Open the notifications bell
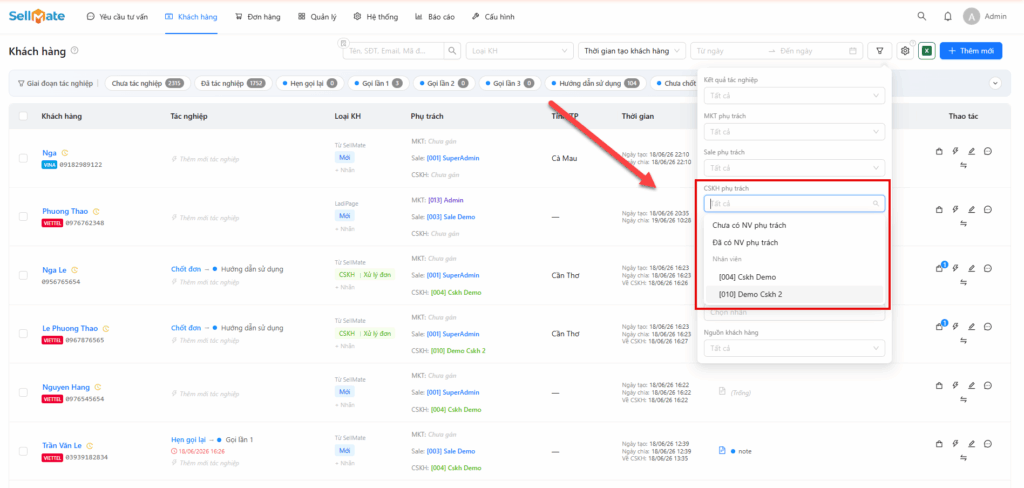 pyautogui.click(x=948, y=16)
